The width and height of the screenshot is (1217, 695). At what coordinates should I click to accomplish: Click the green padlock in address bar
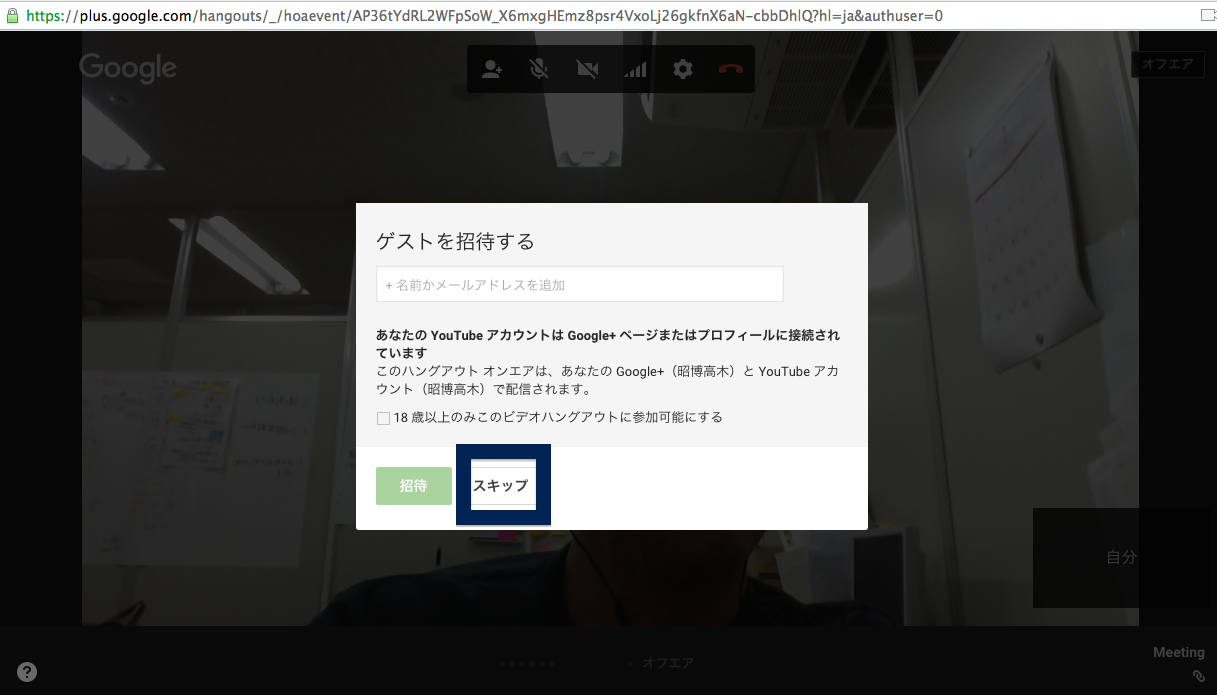click(x=12, y=16)
